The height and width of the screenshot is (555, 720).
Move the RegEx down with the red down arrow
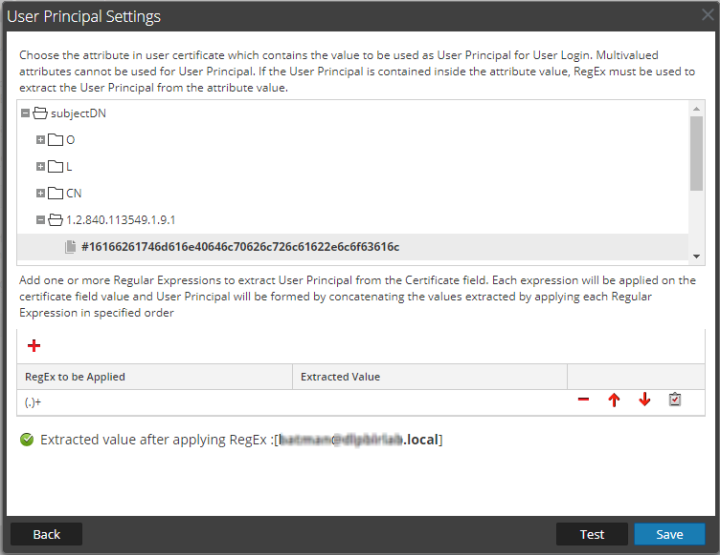[x=644, y=400]
